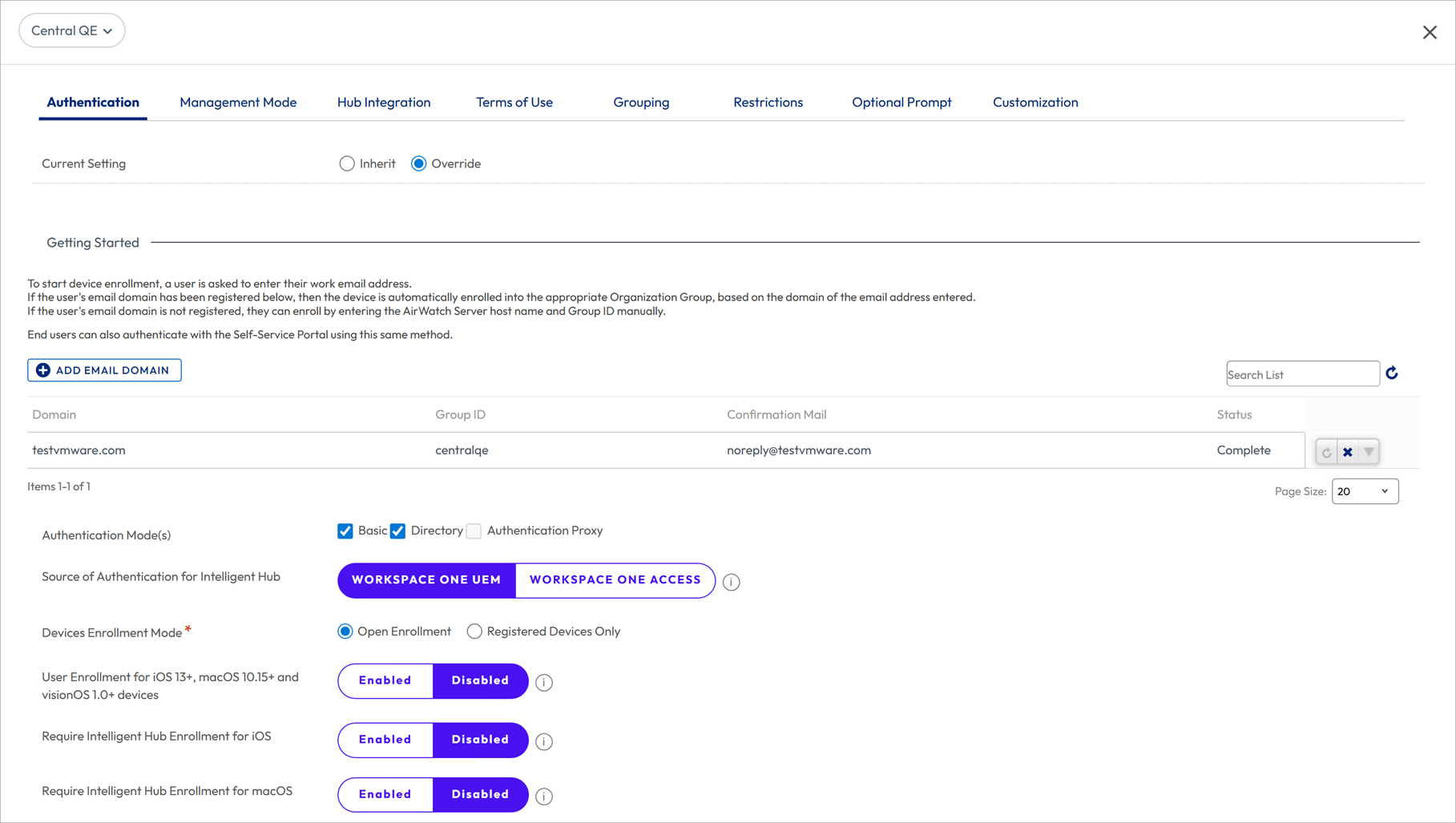Open the Hub Integration tab
Viewport: 1456px width, 823px height.
384,103
